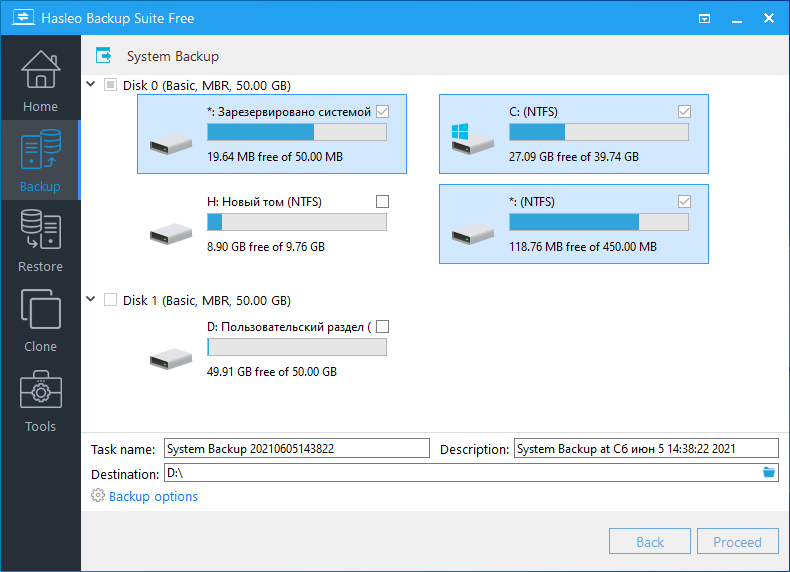Image resolution: width=790 pixels, height=572 pixels.
Task: Click the Description input field
Action: point(646,448)
